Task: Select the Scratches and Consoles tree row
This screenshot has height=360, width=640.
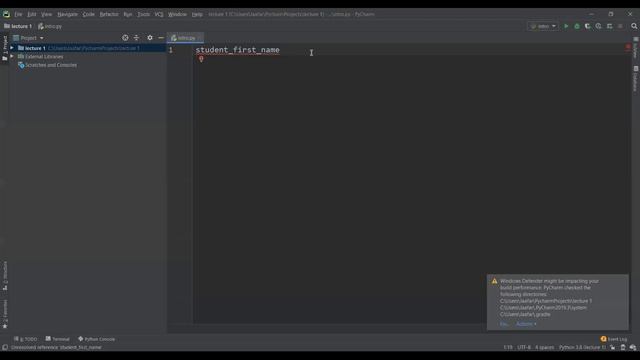Action: (x=88, y=65)
